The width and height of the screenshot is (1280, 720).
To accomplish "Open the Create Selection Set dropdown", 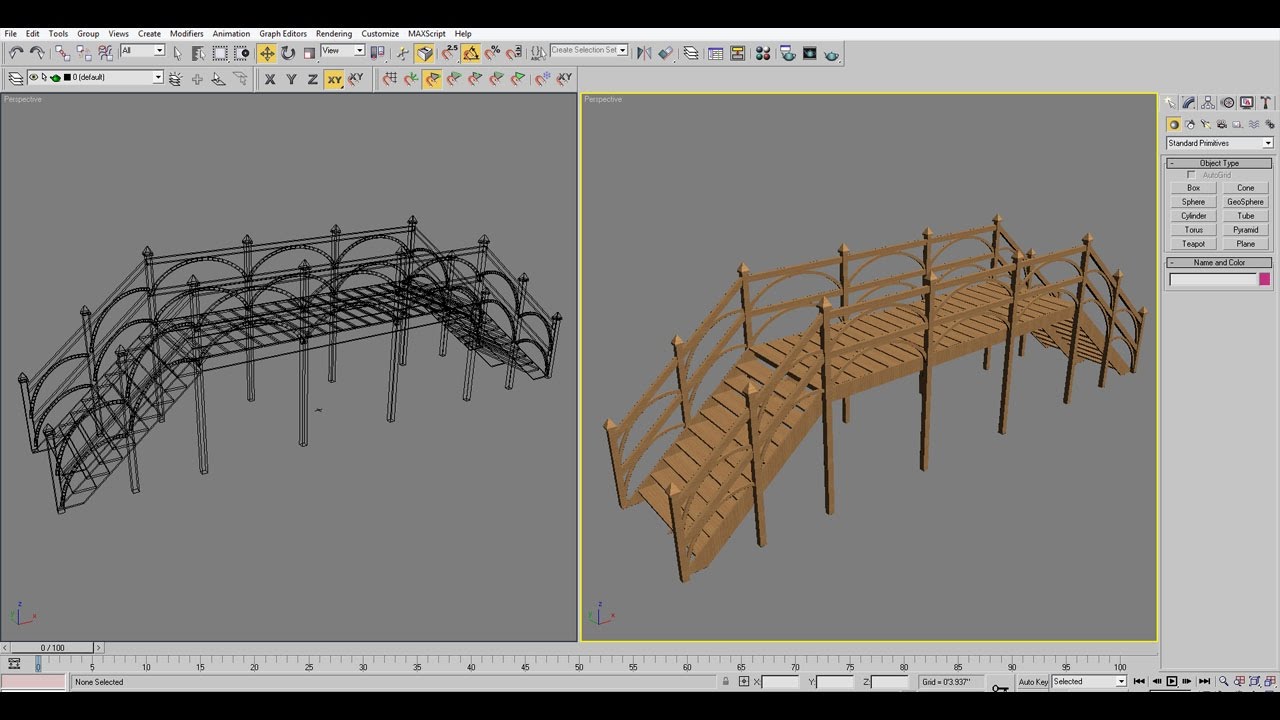I will (588, 50).
